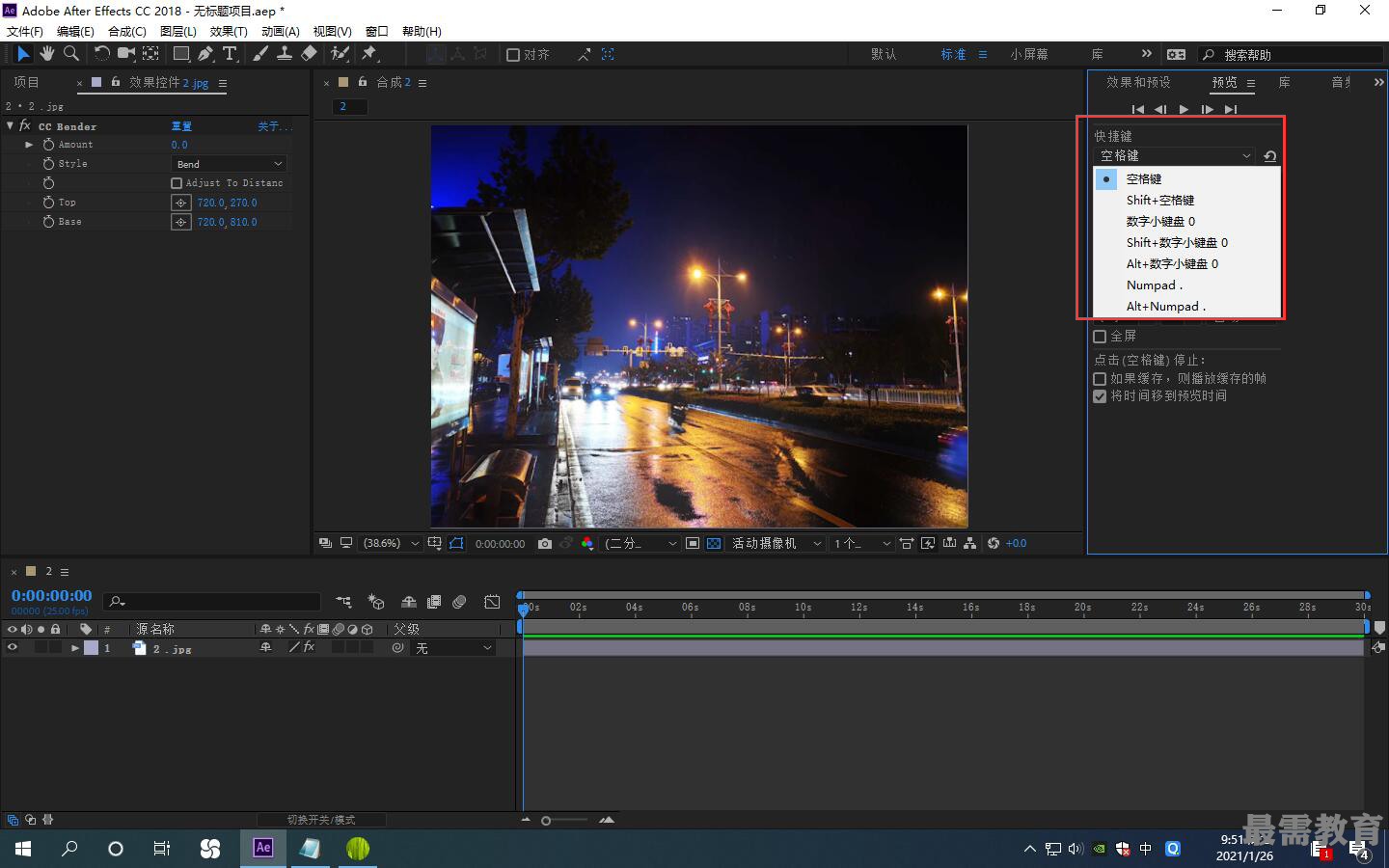This screenshot has width=1389, height=868.
Task: Toggle mask and shape path visibility icon
Action: [456, 544]
